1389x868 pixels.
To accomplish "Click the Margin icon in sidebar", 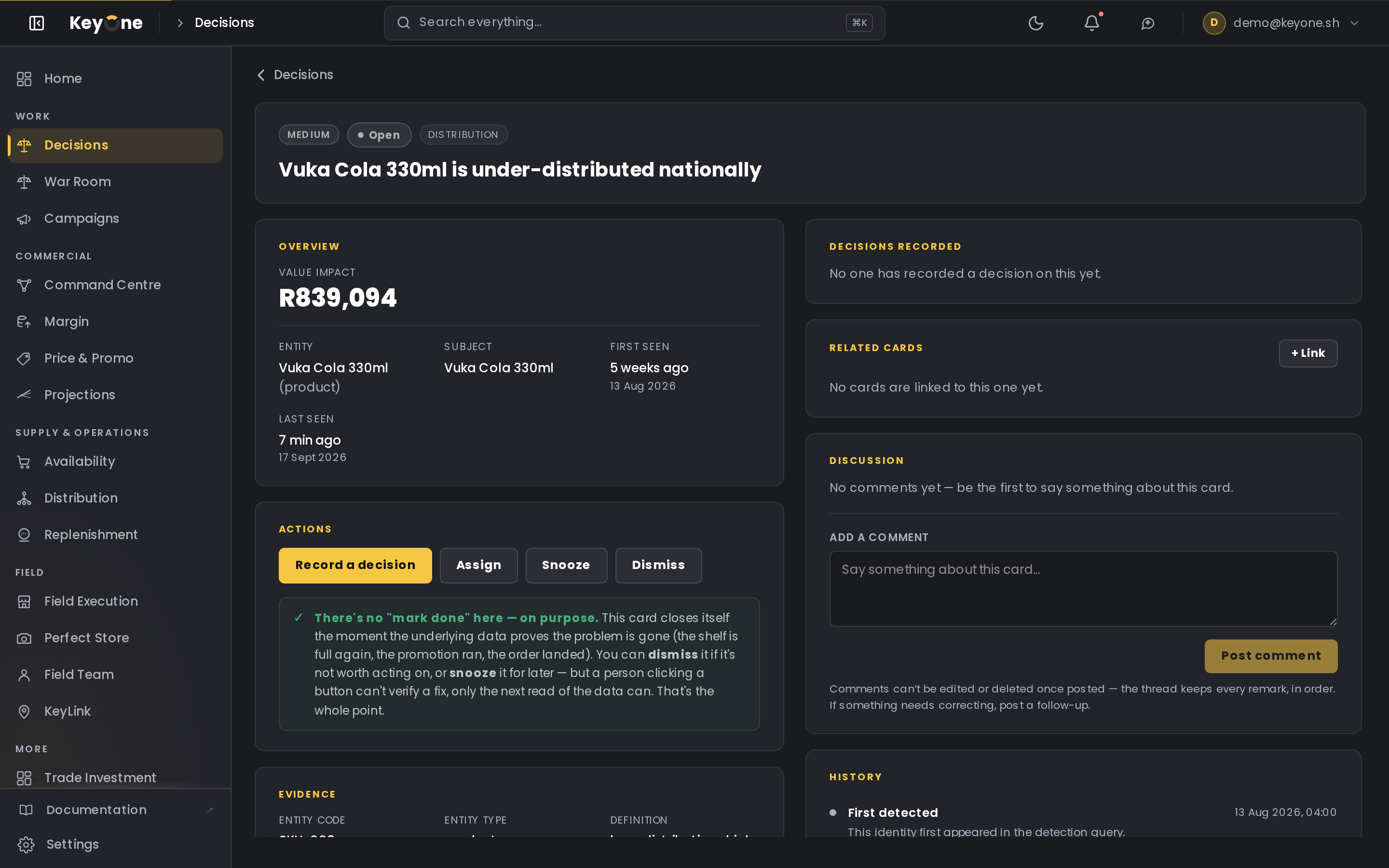I will pos(24,322).
